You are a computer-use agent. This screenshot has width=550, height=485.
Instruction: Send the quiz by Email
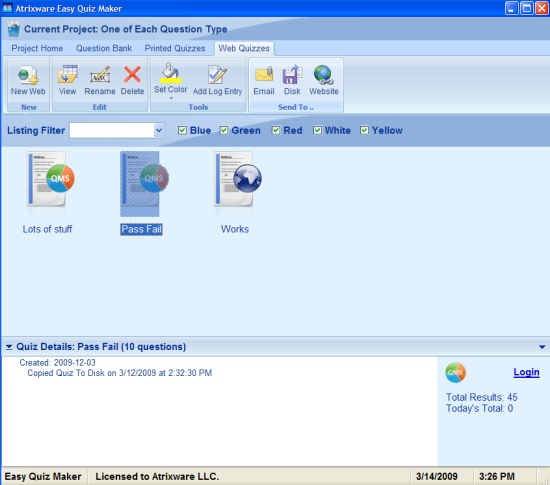[x=264, y=80]
